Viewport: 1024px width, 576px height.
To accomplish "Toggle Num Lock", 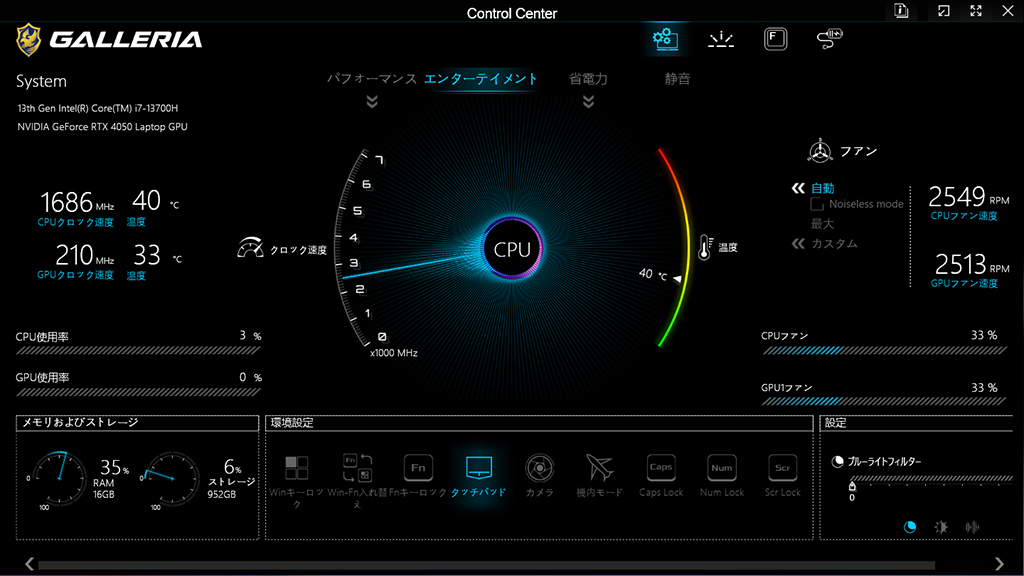I will pyautogui.click(x=722, y=468).
